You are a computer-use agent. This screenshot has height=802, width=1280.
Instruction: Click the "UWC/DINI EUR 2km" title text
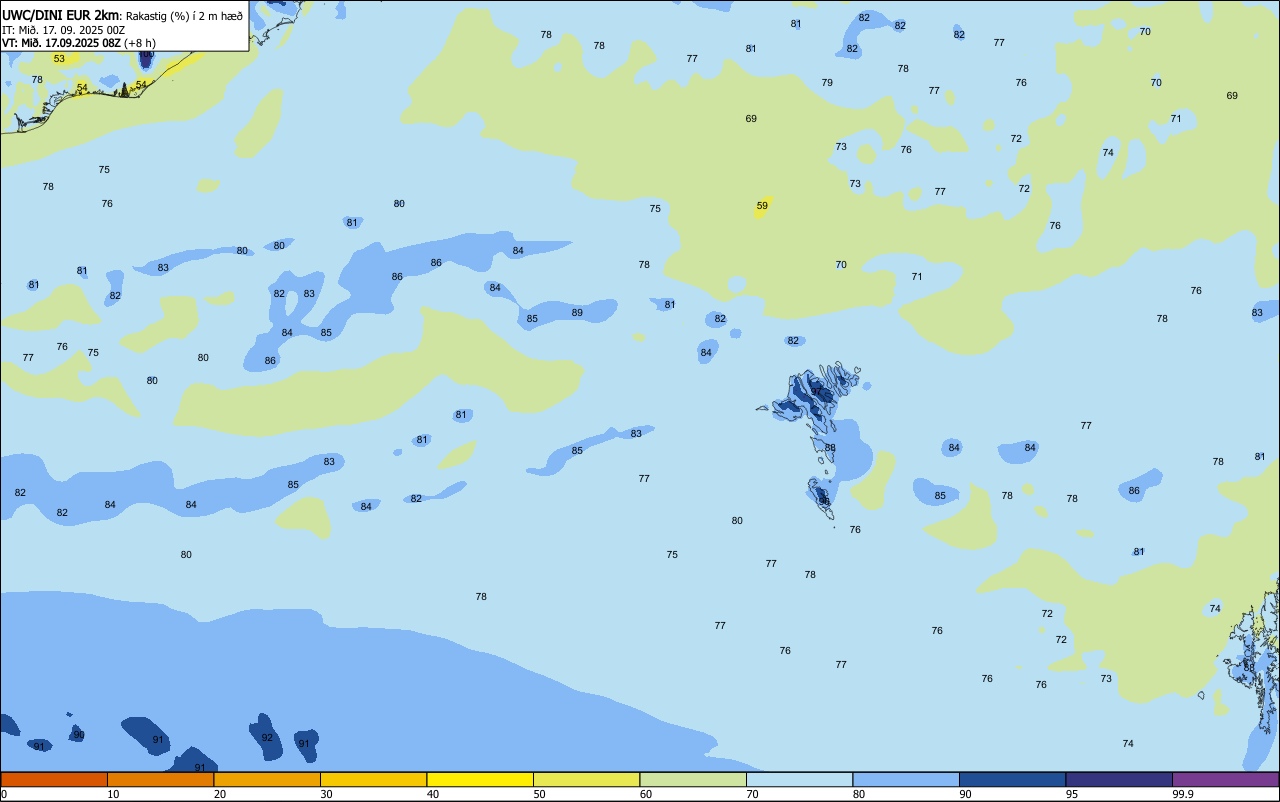pyautogui.click(x=61, y=15)
